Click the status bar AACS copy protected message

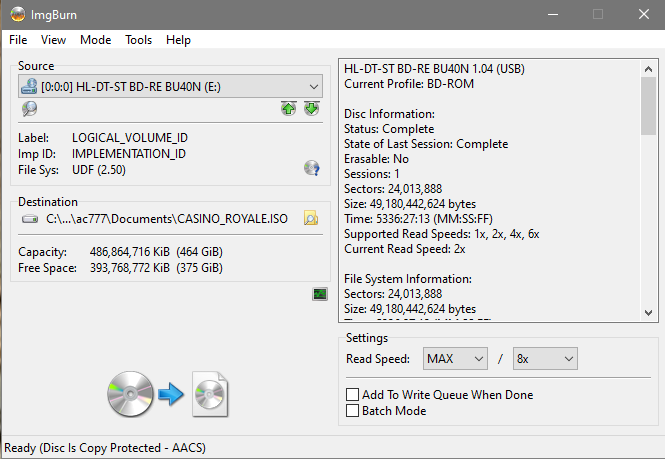pos(105,448)
